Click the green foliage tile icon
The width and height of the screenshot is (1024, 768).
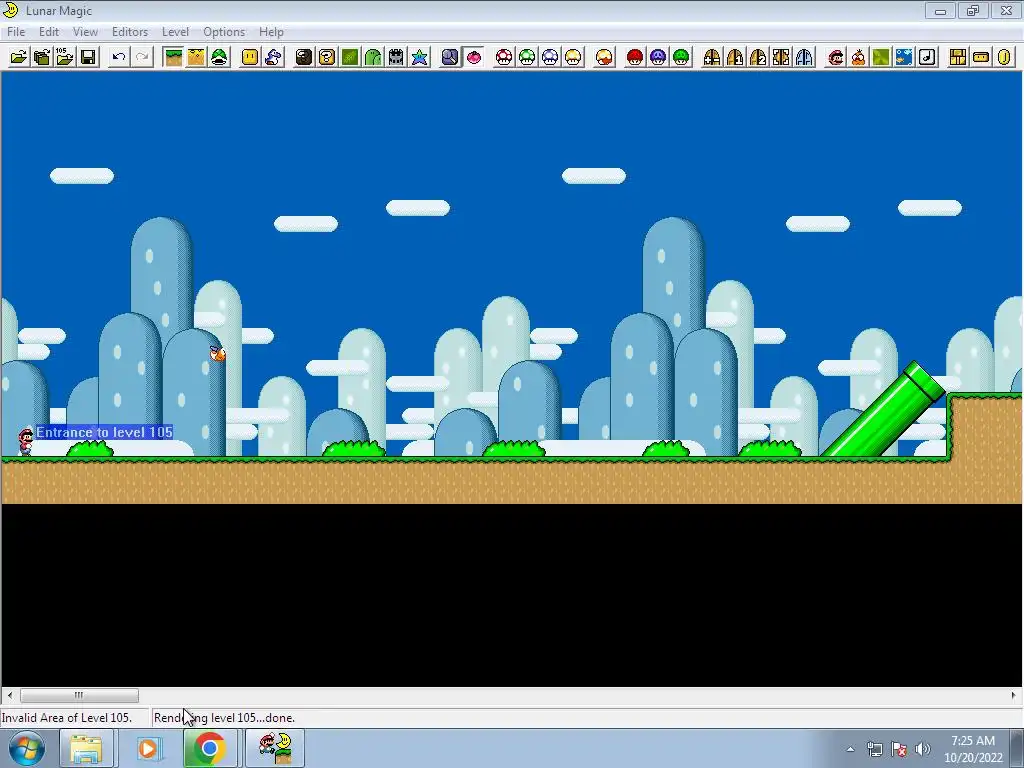881,57
